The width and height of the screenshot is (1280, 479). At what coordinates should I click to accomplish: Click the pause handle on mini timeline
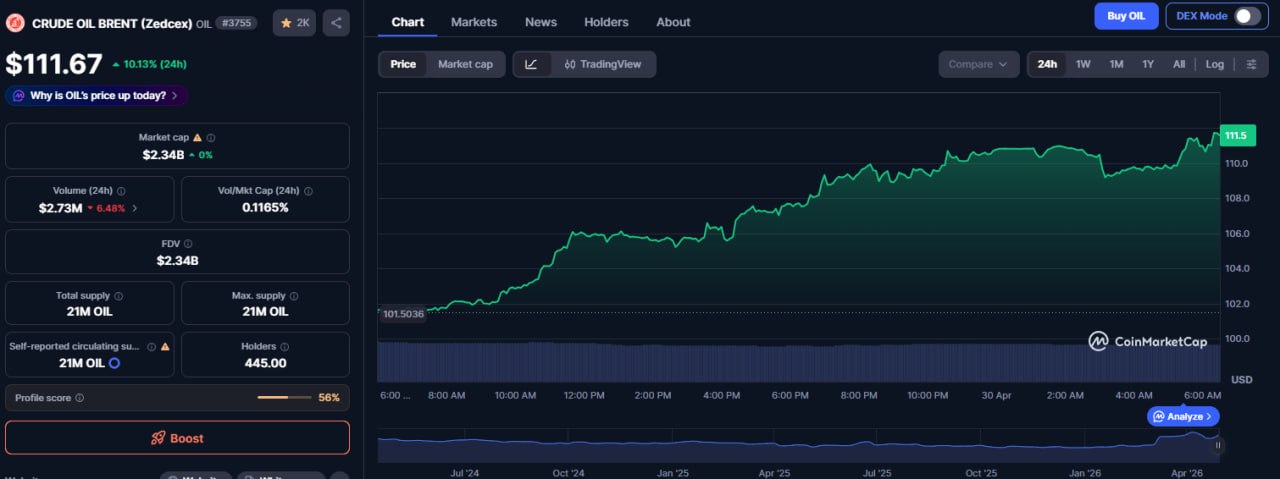[x=1218, y=445]
